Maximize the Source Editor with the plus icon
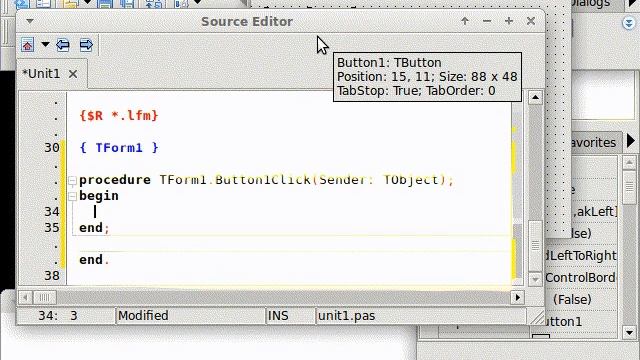This screenshot has height=360, width=640. pos(509,21)
